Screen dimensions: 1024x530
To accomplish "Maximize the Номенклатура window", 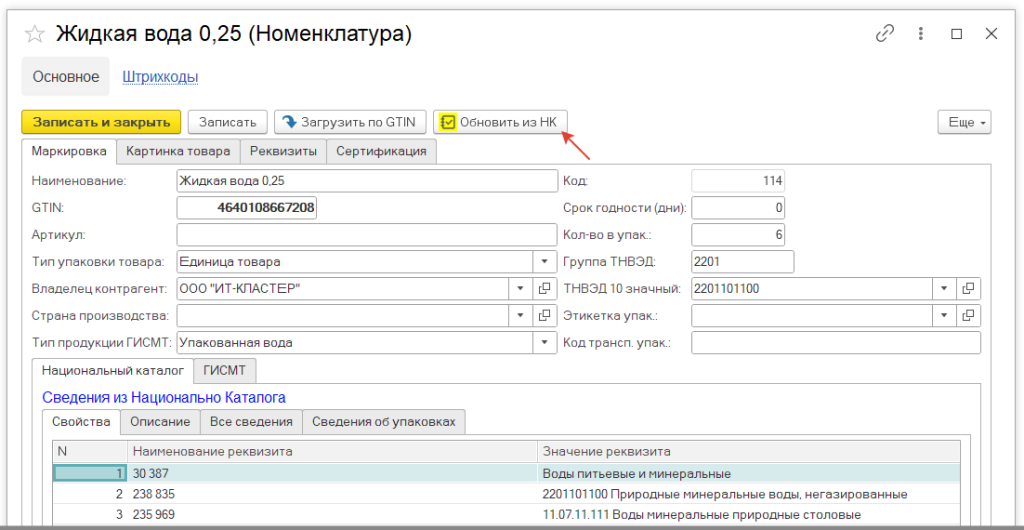I will (957, 34).
